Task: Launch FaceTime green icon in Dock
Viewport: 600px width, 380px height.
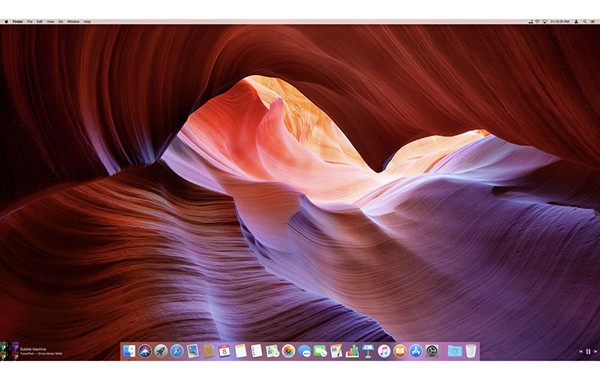Action: tap(320, 351)
